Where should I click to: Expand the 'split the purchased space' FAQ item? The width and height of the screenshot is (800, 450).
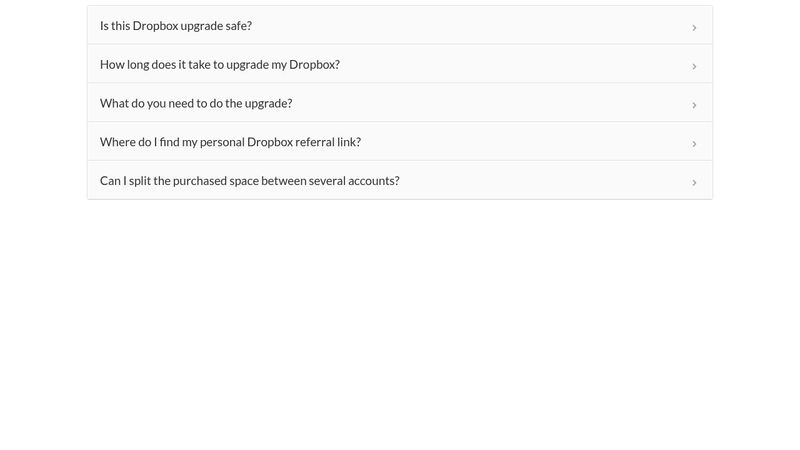coord(400,181)
